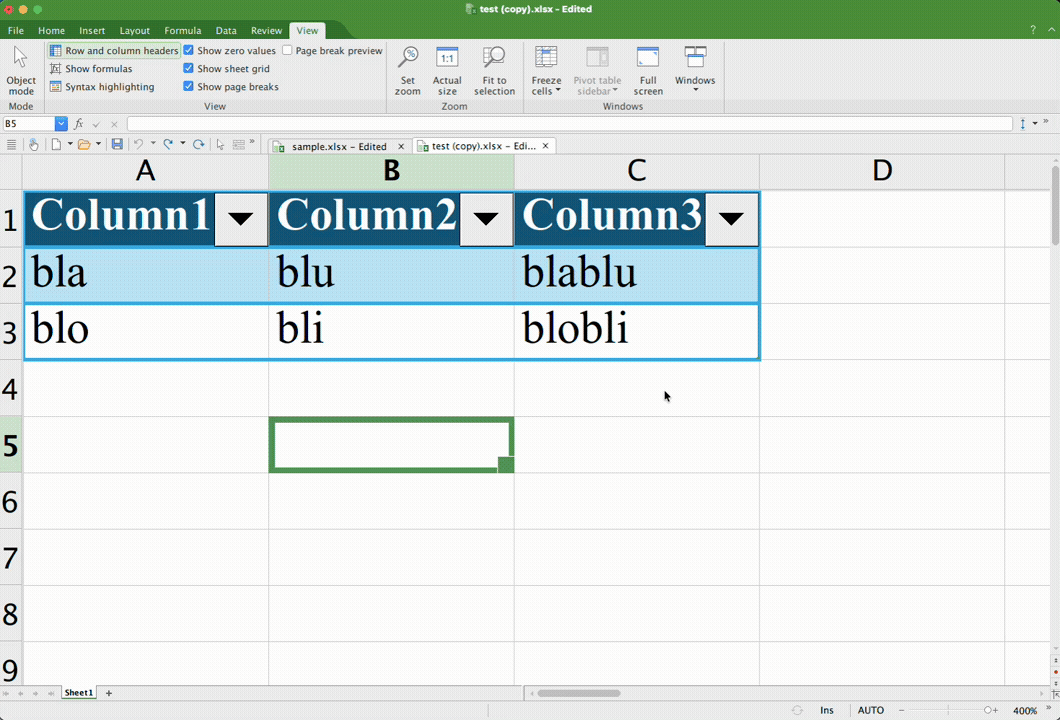This screenshot has width=1060, height=720.
Task: Click the Show formulas button
Action: [x=98, y=69]
